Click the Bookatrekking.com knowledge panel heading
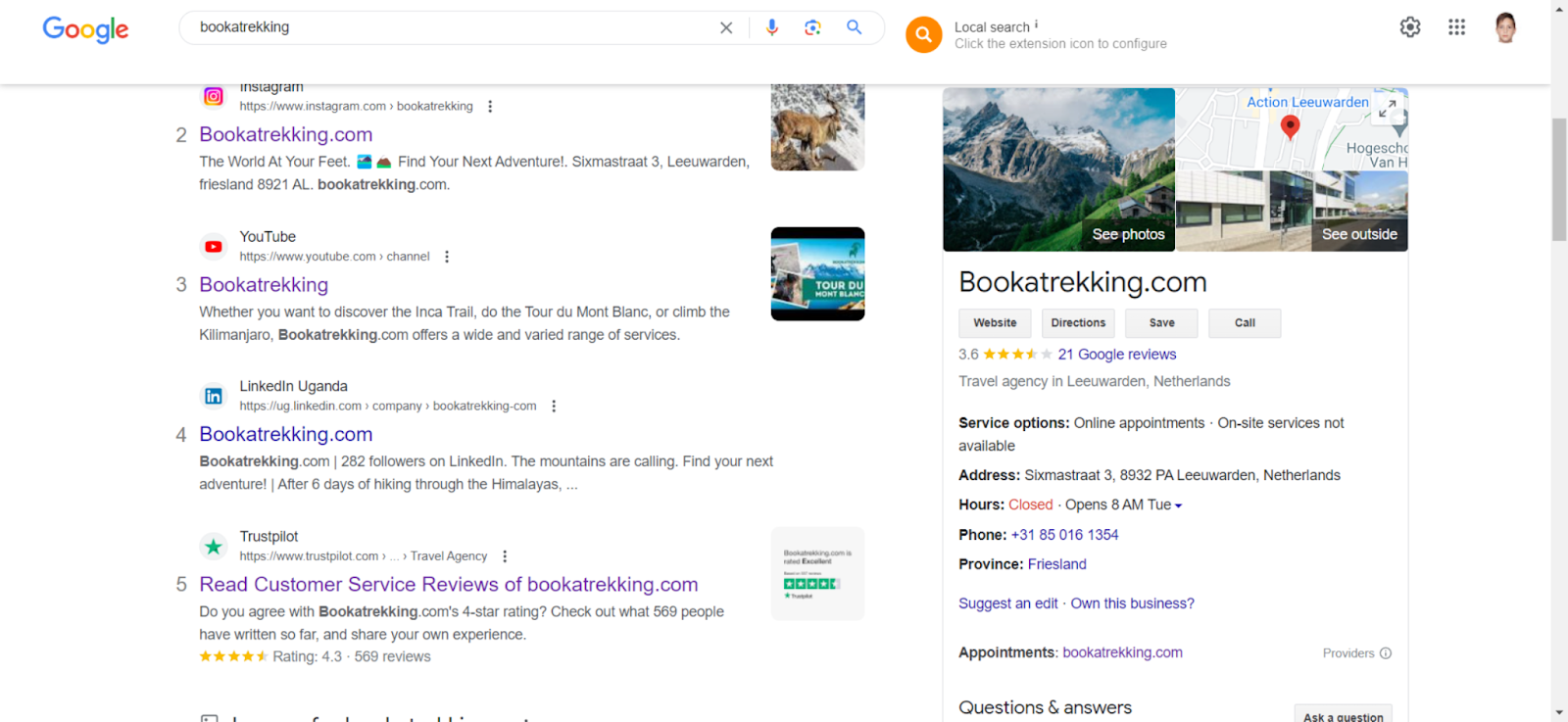Screen dimensions: 1568x722 click(1083, 282)
